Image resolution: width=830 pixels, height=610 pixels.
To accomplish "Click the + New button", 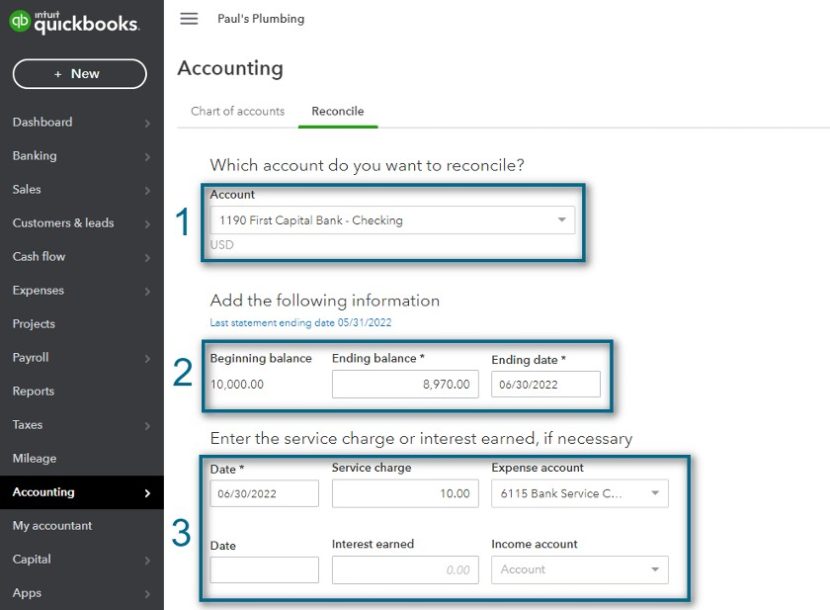I will click(x=79, y=73).
